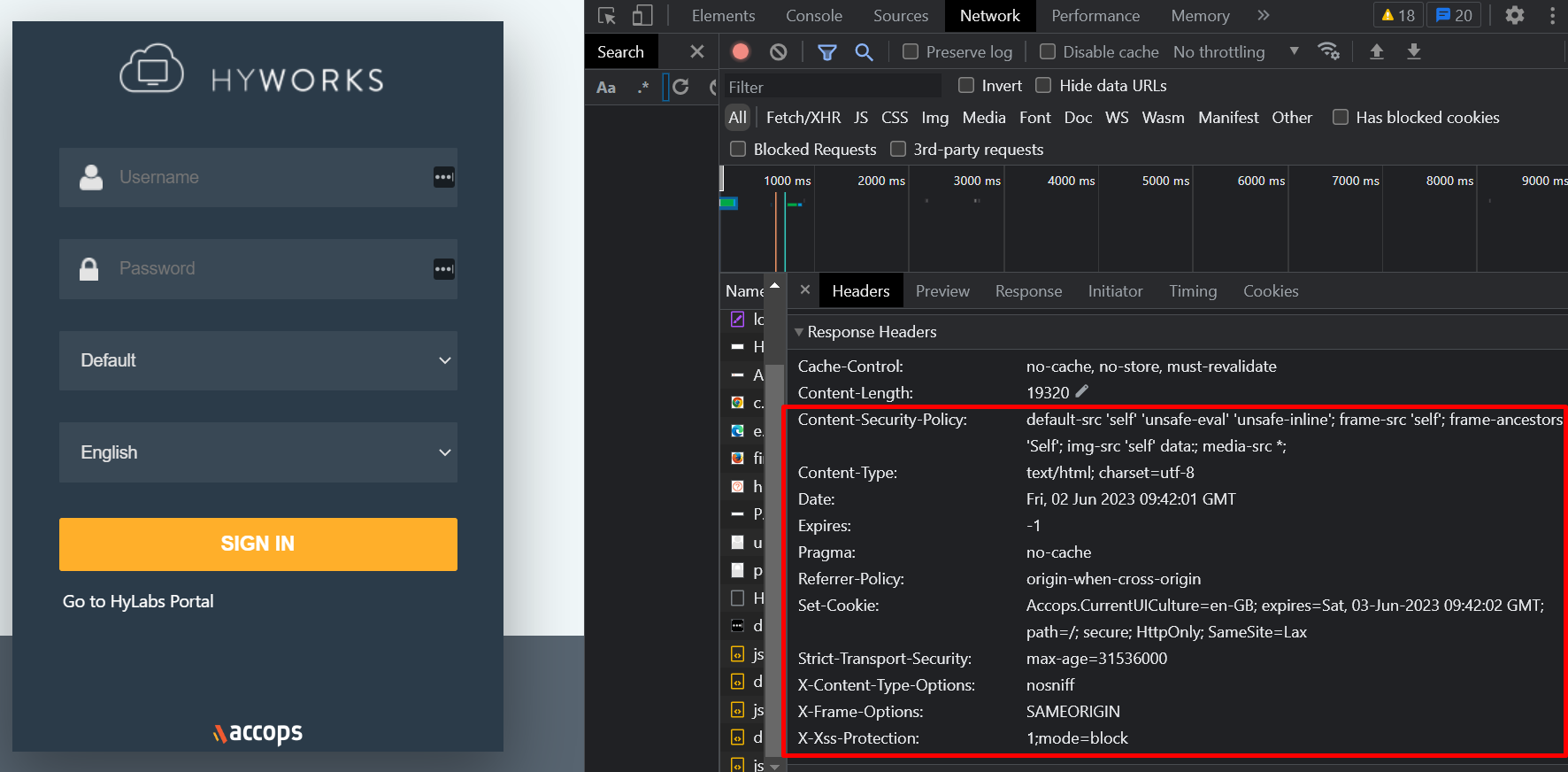Click the export HAR download icon
The image size is (1568, 772).
click(1414, 51)
